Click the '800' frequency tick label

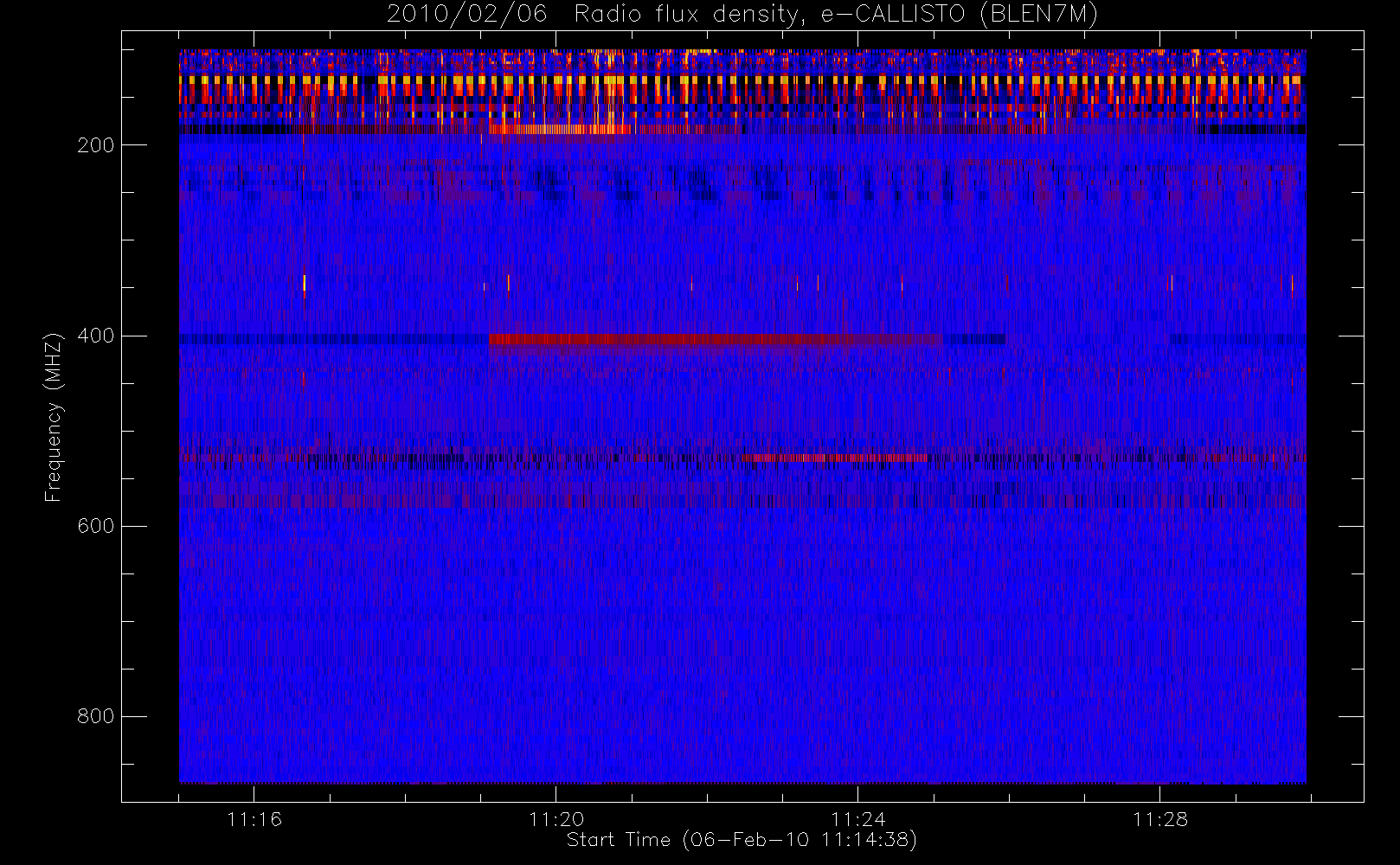point(96,716)
